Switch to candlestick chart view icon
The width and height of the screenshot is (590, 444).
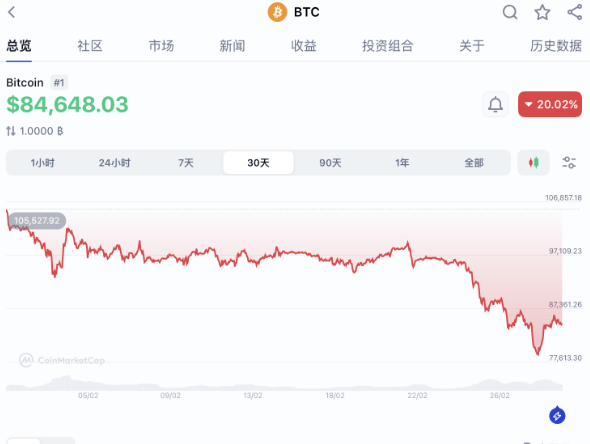click(533, 163)
